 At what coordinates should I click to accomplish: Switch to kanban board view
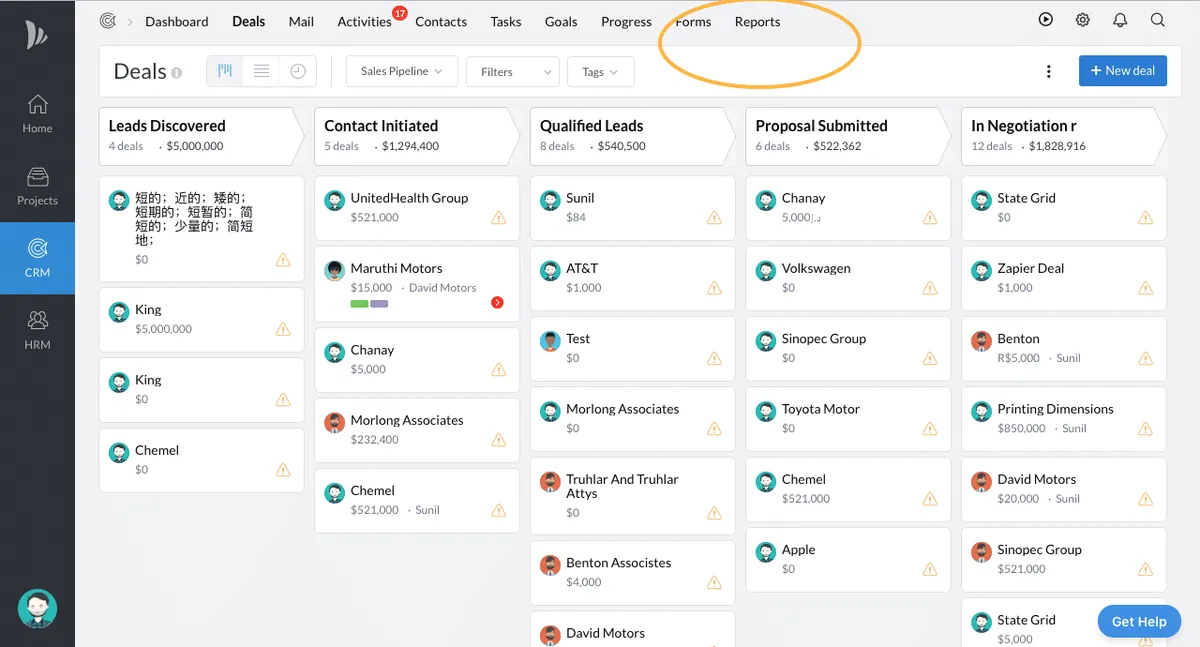click(225, 71)
